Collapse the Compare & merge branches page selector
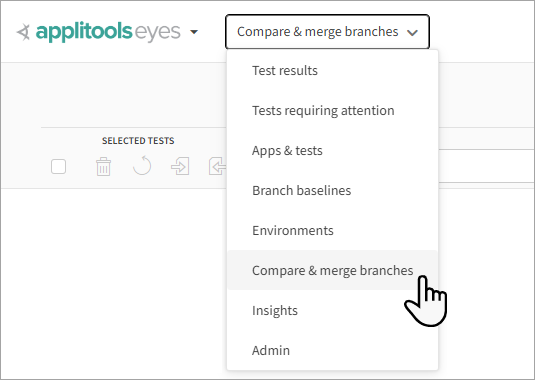535x380 pixels. (327, 32)
